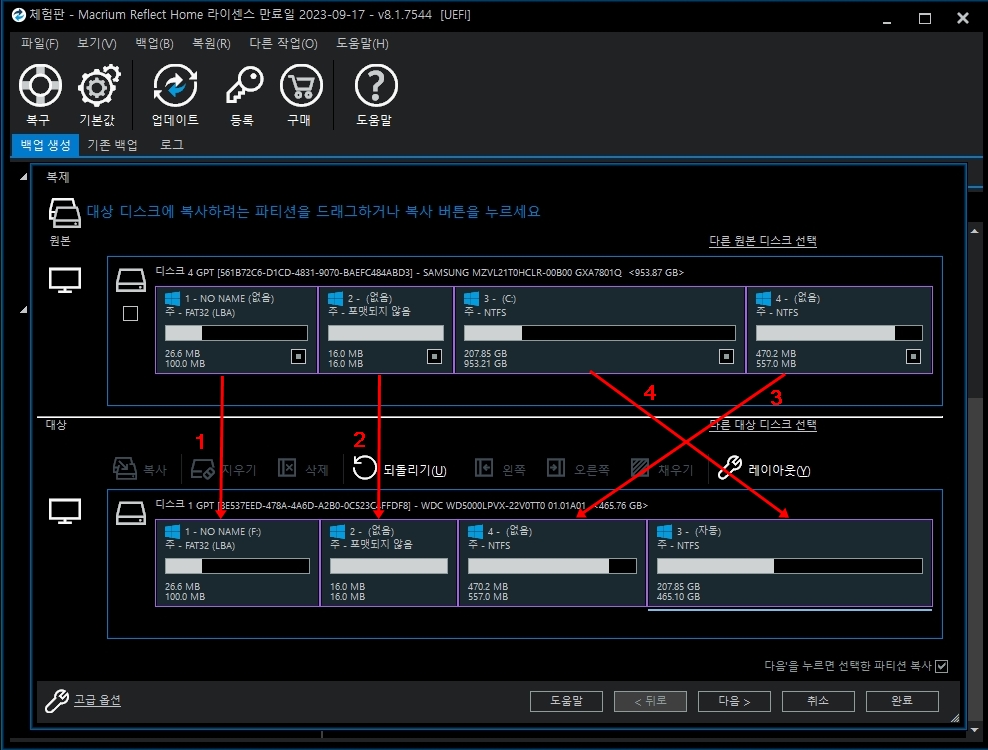Viewport: 988px width, 750px height.
Task: Open the 구매 shopping cart icon
Action: 301,86
